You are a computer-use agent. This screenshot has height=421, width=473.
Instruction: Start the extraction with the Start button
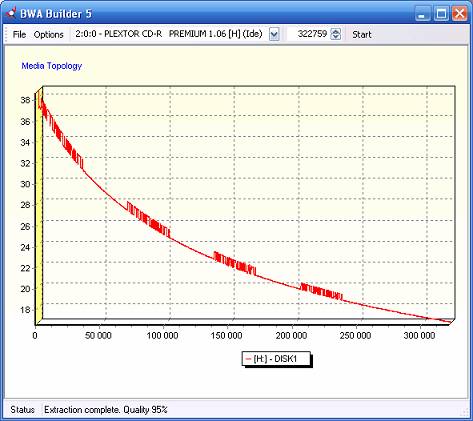tap(362, 34)
